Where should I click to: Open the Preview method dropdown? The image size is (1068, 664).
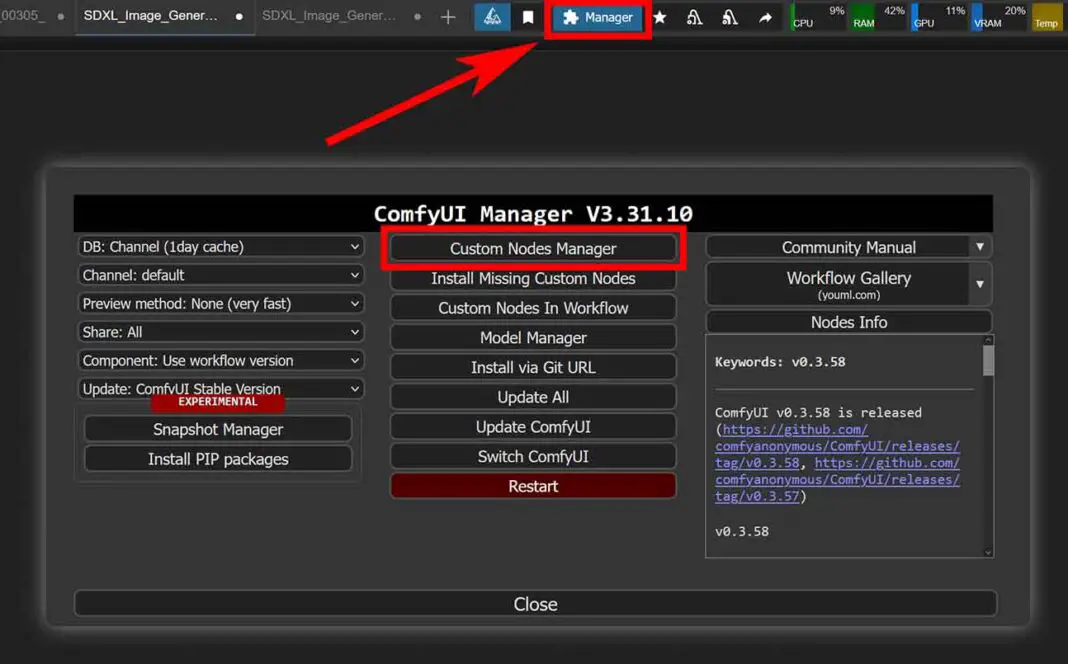click(220, 303)
